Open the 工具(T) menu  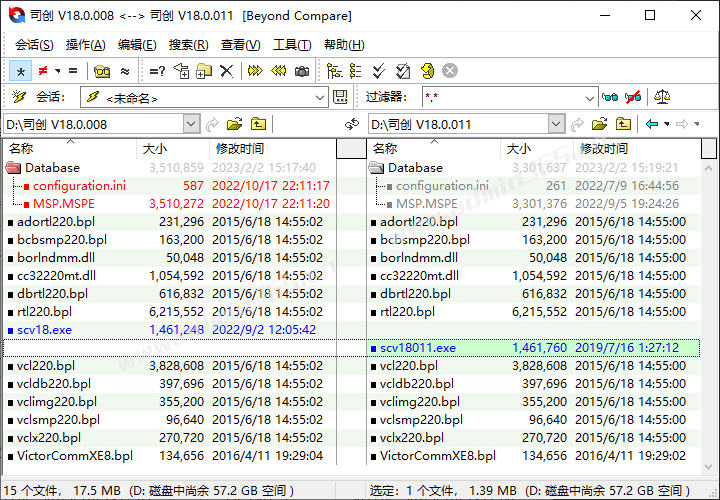[x=292, y=45]
